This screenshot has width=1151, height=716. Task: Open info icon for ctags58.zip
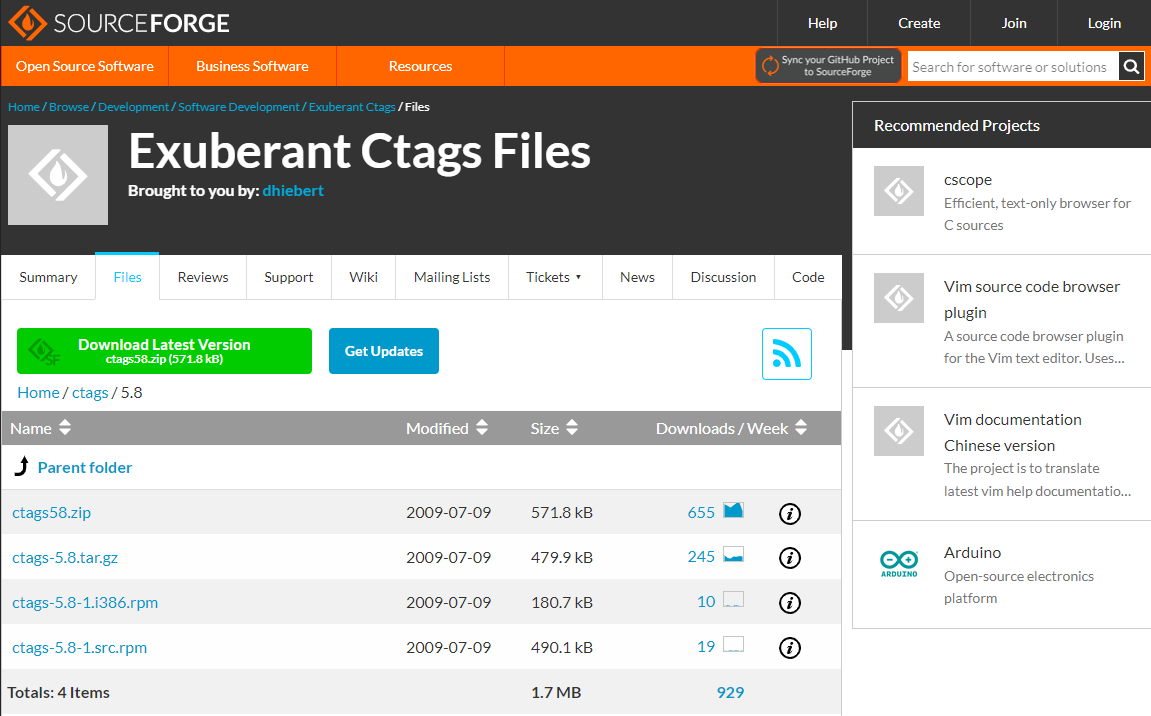[x=790, y=513]
